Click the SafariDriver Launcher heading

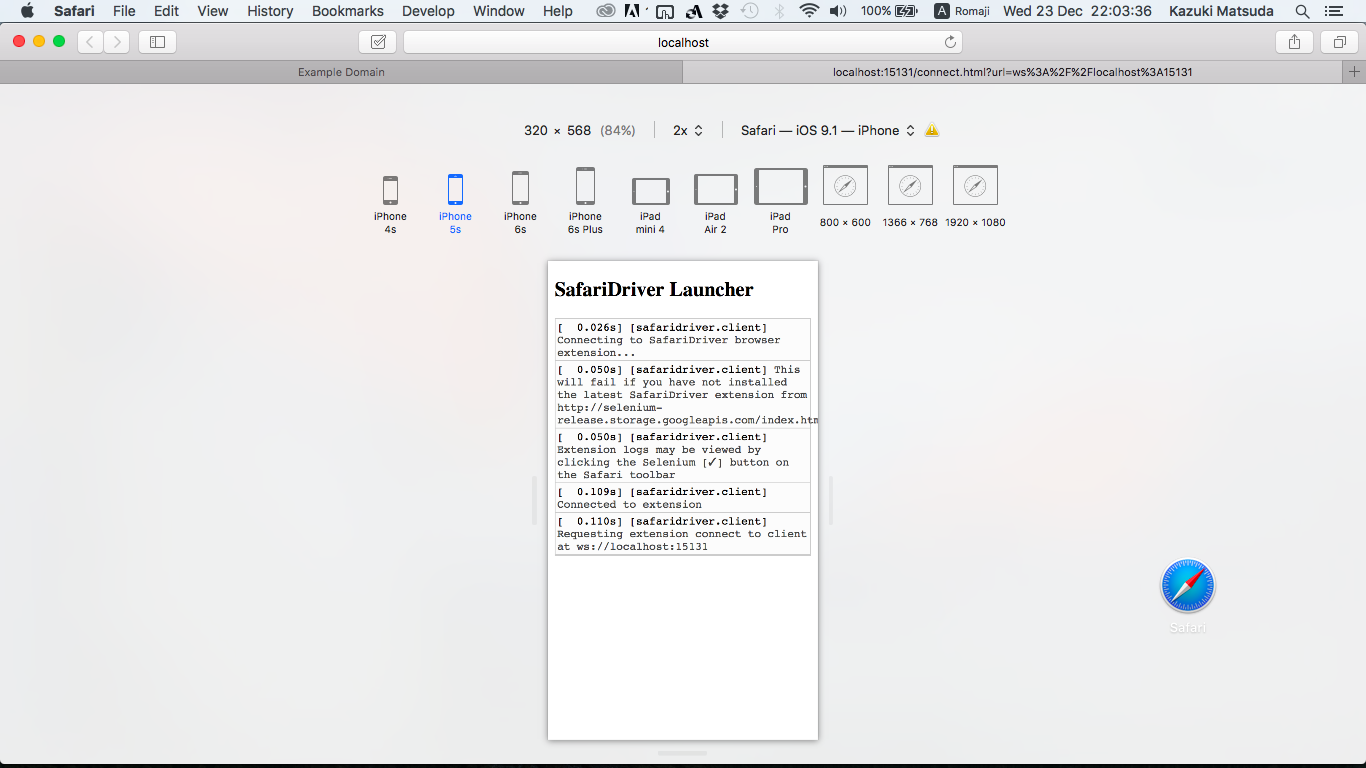click(x=654, y=290)
